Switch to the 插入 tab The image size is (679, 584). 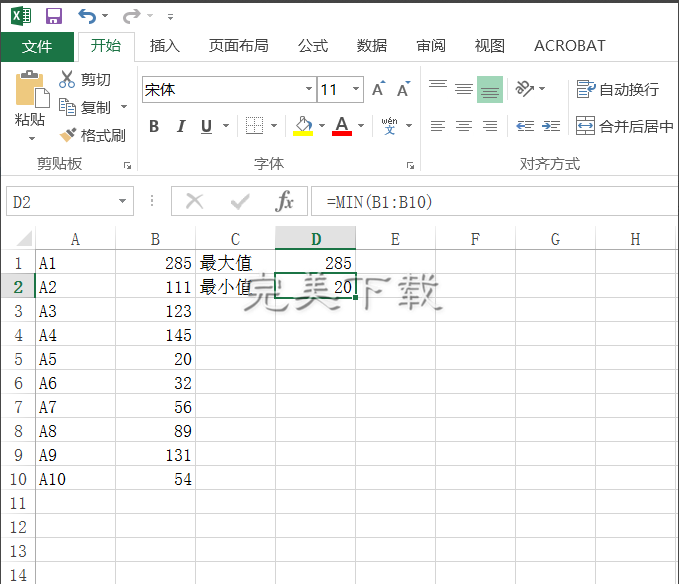tap(165, 45)
